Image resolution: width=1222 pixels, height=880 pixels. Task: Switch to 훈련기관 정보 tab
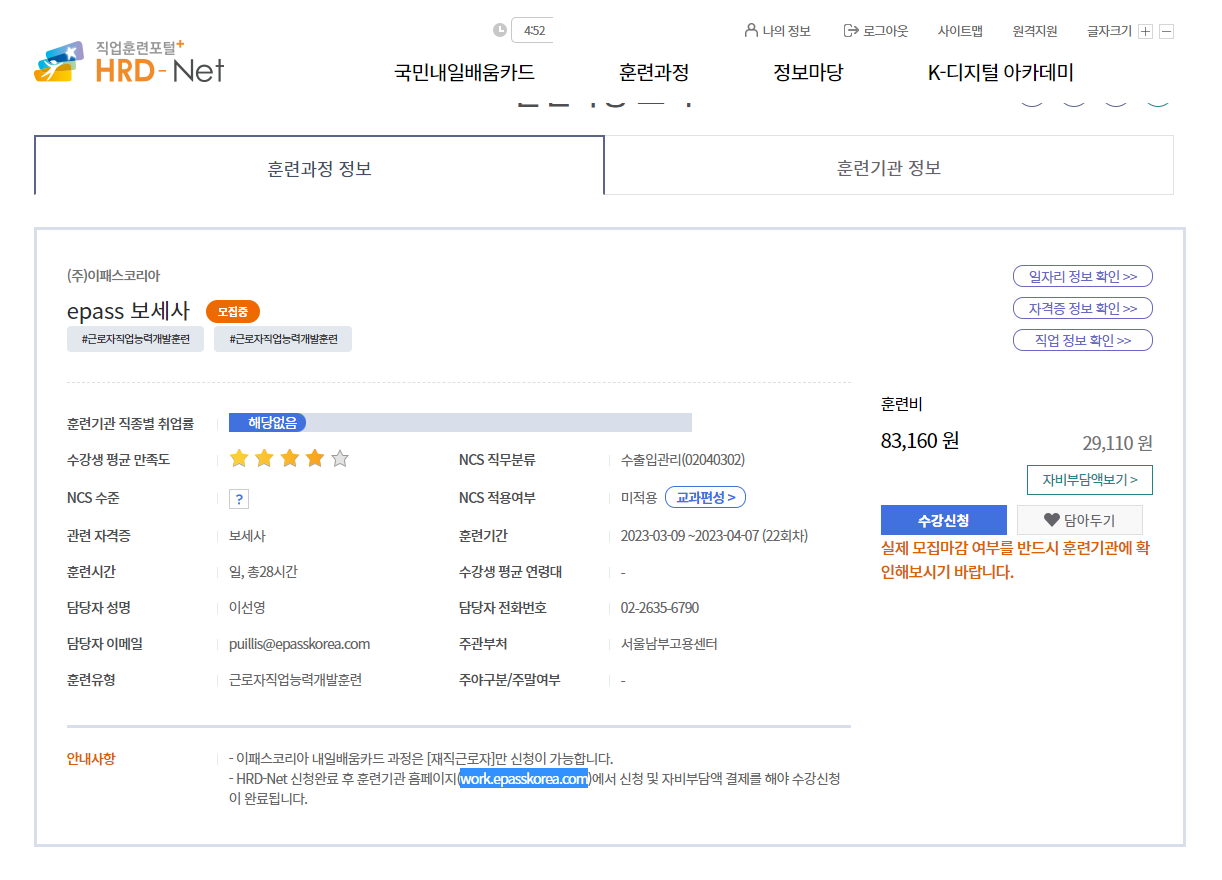click(x=889, y=165)
